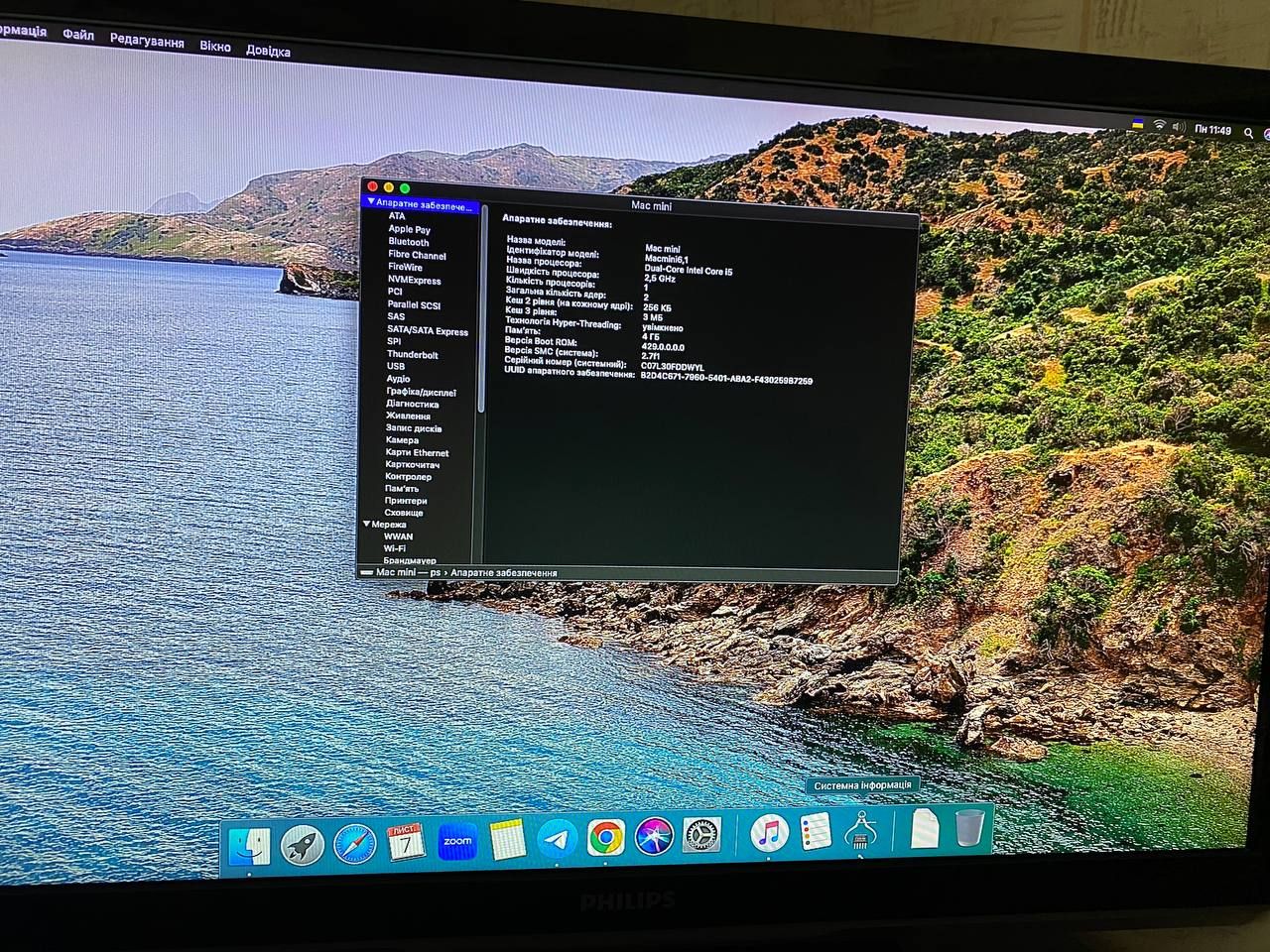The image size is (1270, 952).
Task: Open the Файл menu
Action: pyautogui.click(x=77, y=35)
